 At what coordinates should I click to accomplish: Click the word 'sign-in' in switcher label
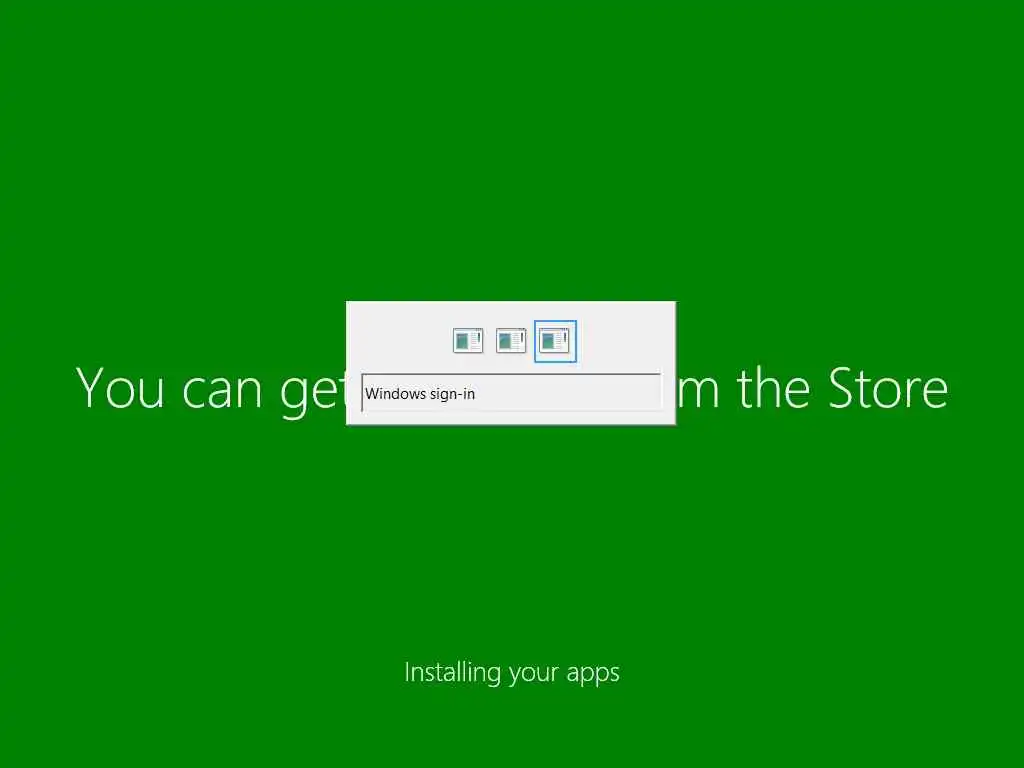click(453, 394)
